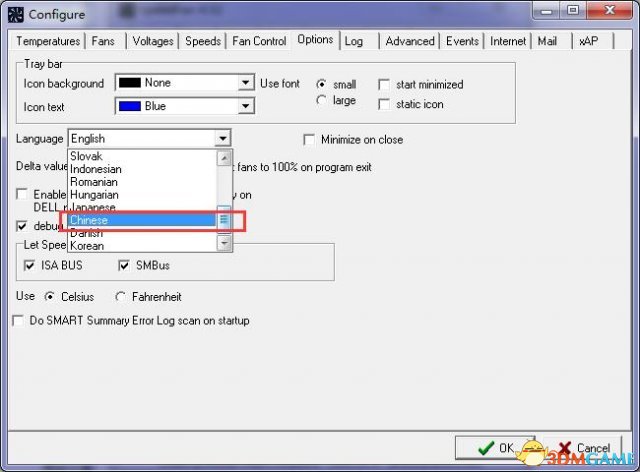The width and height of the screenshot is (640, 472).
Task: Click the language list scroll-down arrow
Action: (x=224, y=243)
